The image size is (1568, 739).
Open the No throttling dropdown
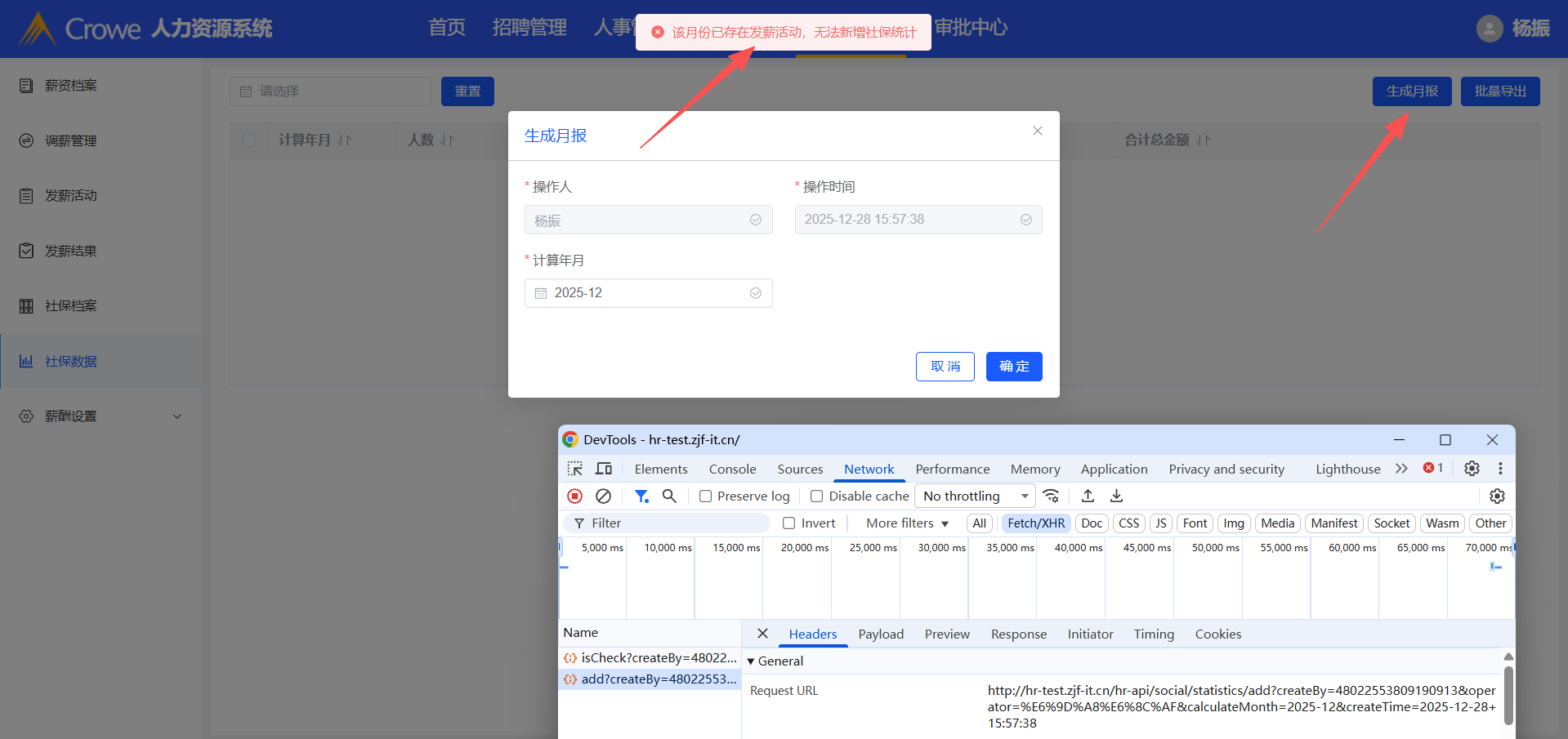pyautogui.click(x=975, y=496)
